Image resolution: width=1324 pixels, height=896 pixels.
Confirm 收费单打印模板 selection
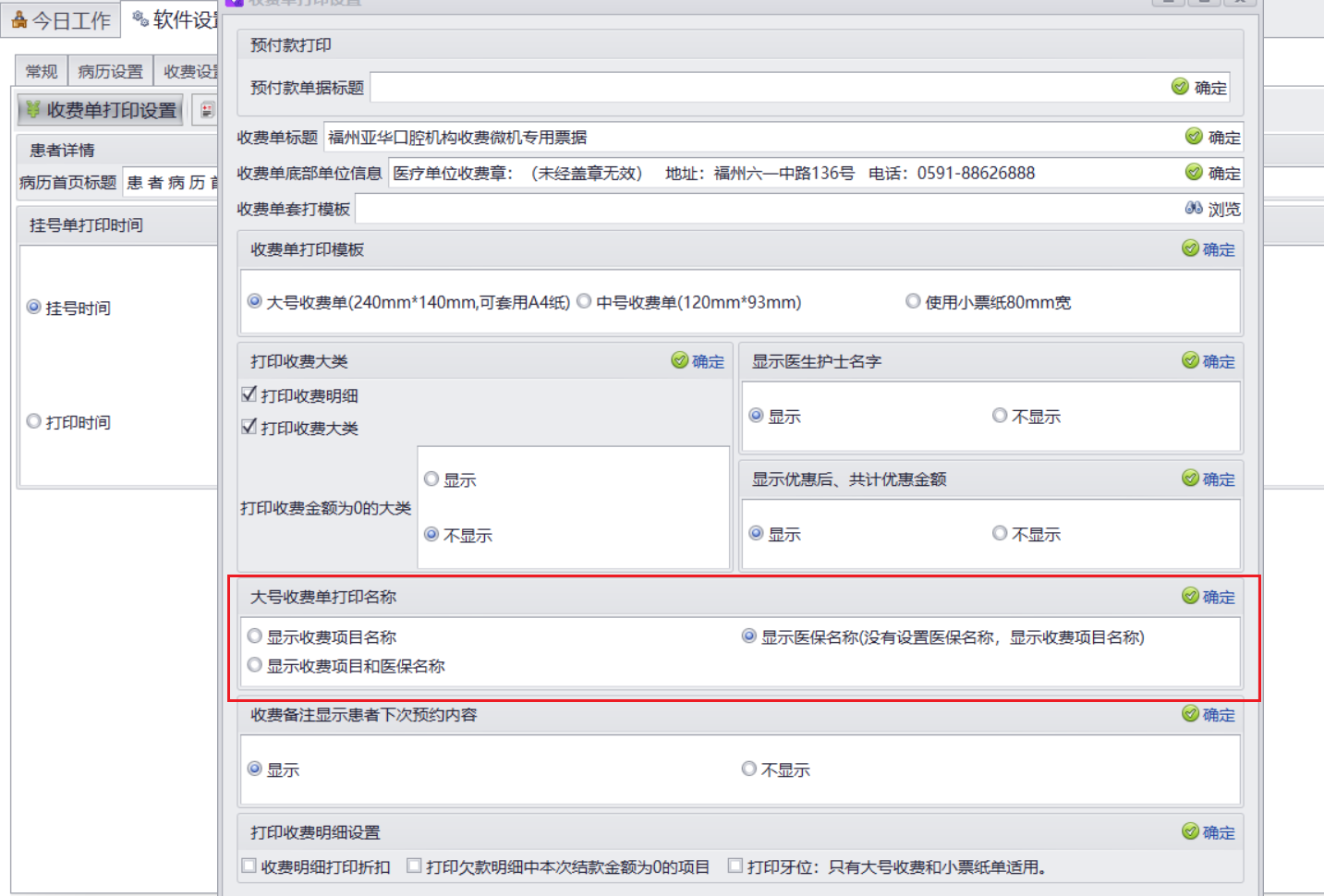[1209, 248]
